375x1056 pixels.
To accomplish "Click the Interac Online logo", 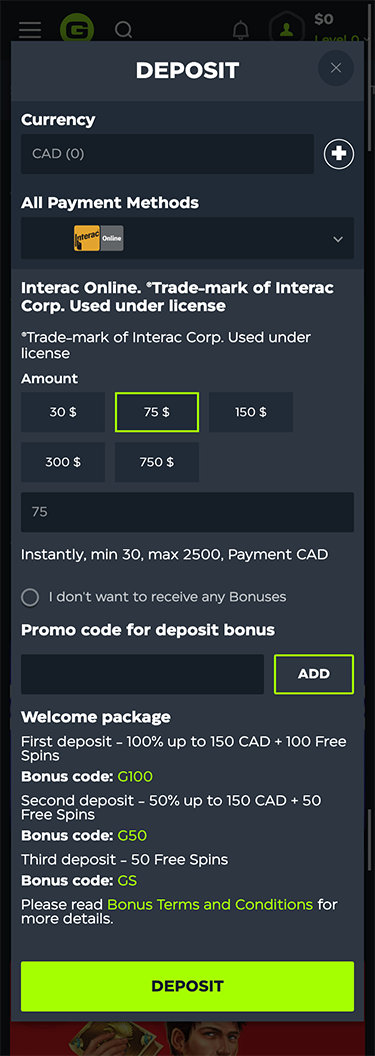I will point(98,238).
